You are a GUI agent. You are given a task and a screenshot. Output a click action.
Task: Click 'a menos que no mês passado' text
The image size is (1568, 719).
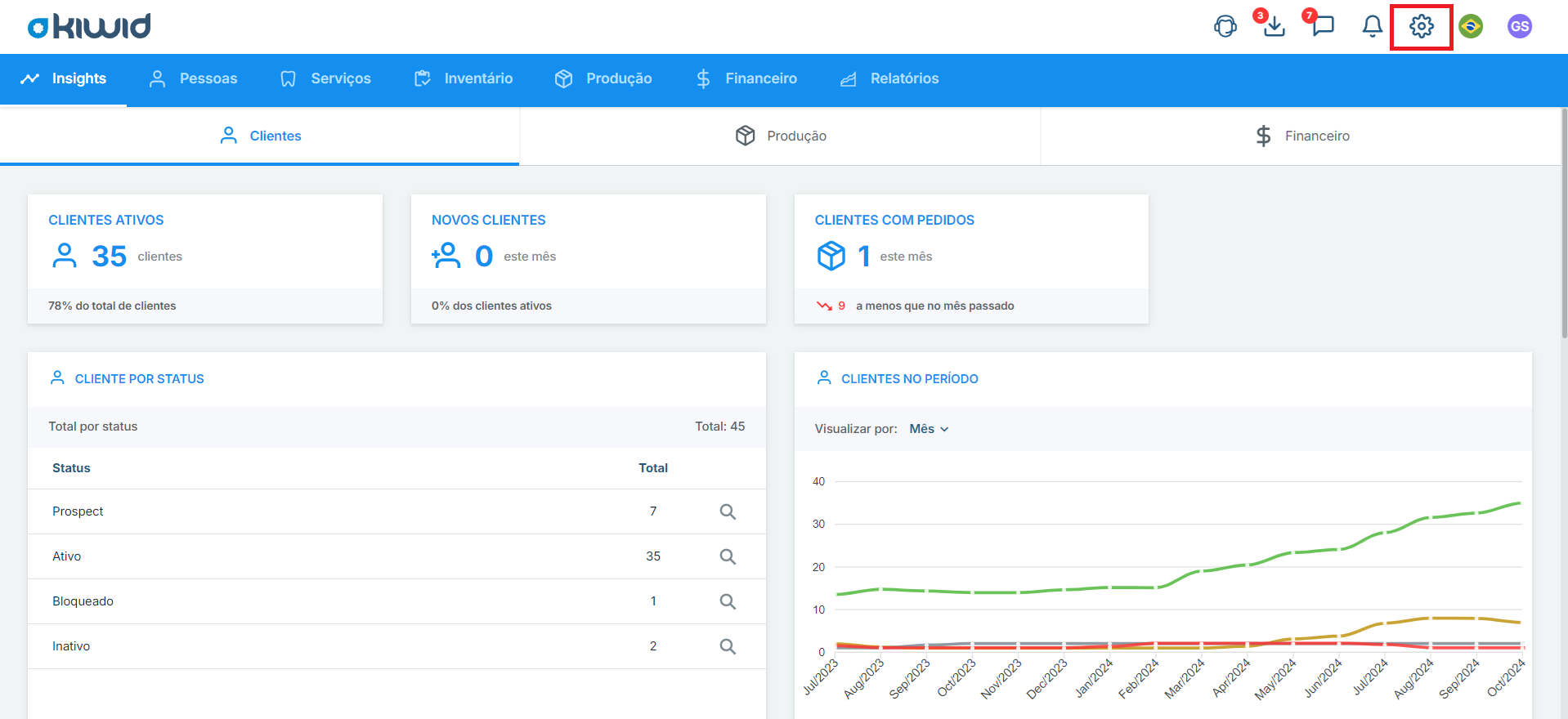tap(935, 306)
